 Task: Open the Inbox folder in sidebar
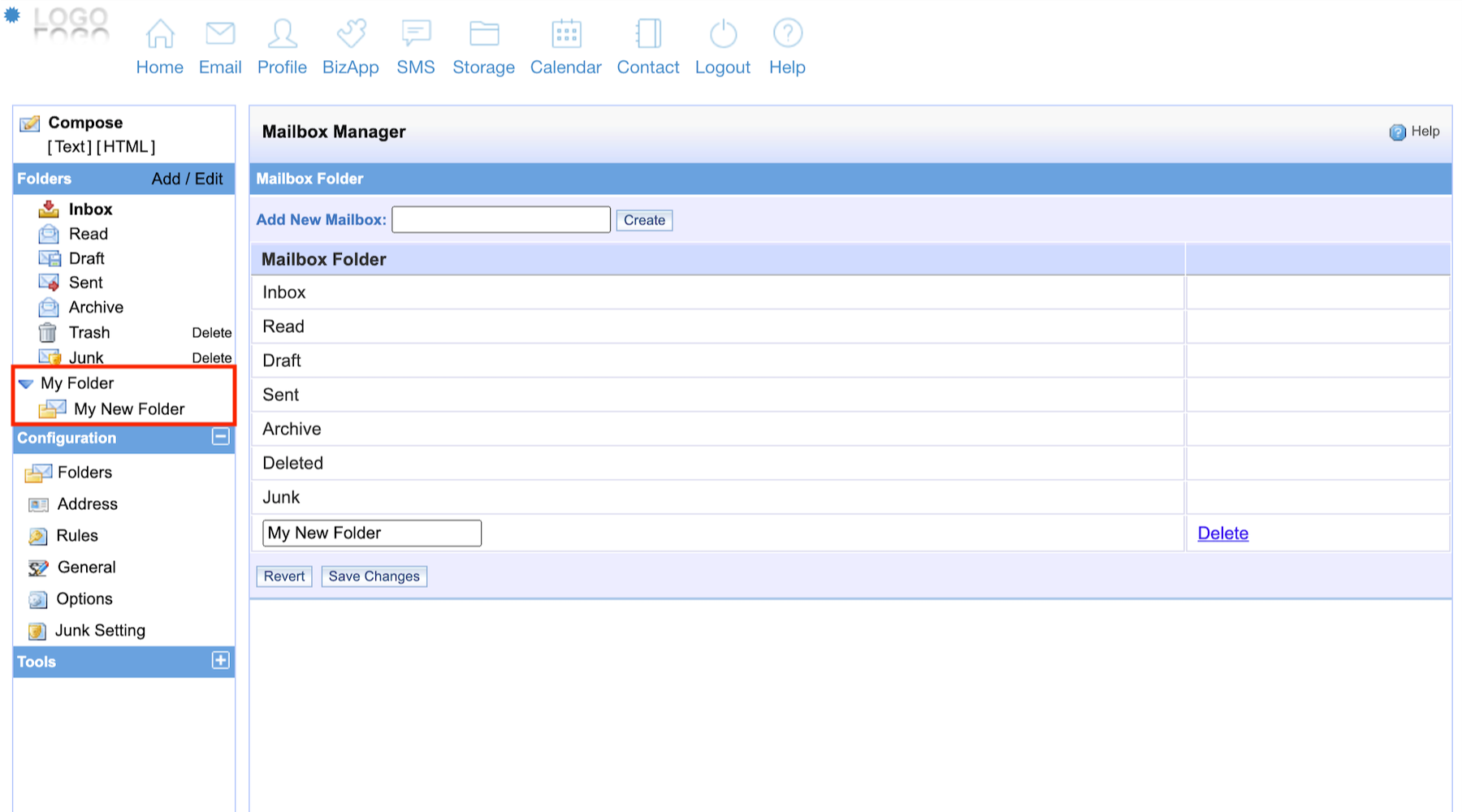coord(90,209)
